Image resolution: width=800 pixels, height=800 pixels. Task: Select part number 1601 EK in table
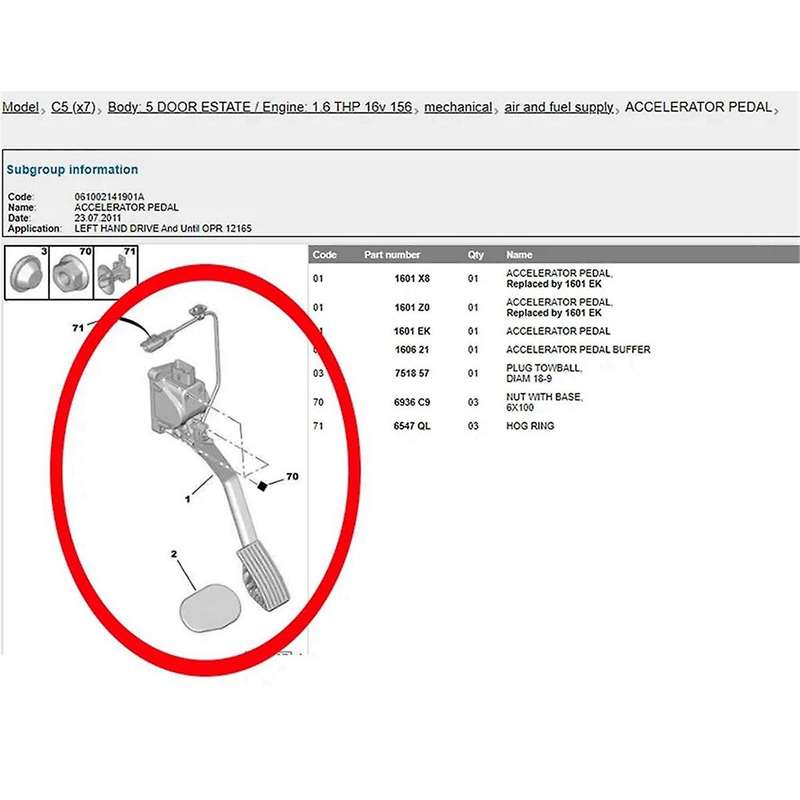point(412,331)
